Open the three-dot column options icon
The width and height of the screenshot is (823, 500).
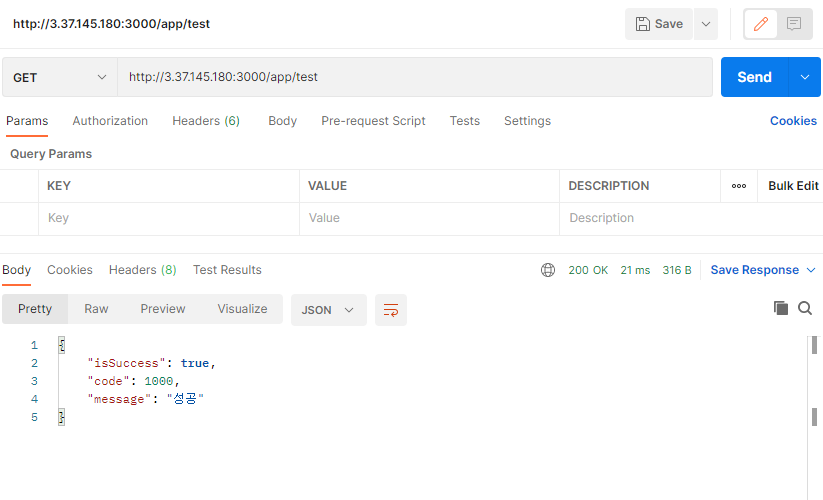(738, 186)
